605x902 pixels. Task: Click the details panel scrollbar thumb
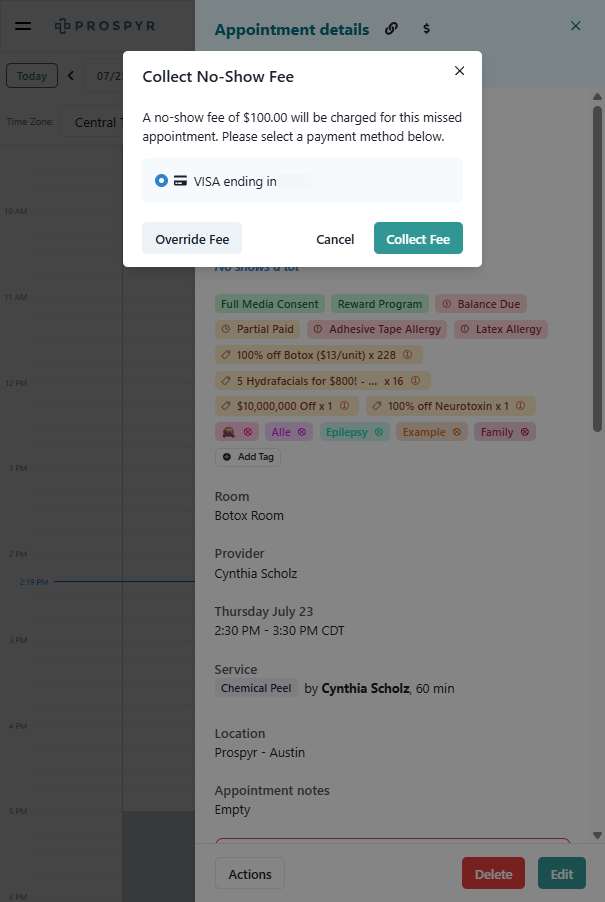[598, 269]
